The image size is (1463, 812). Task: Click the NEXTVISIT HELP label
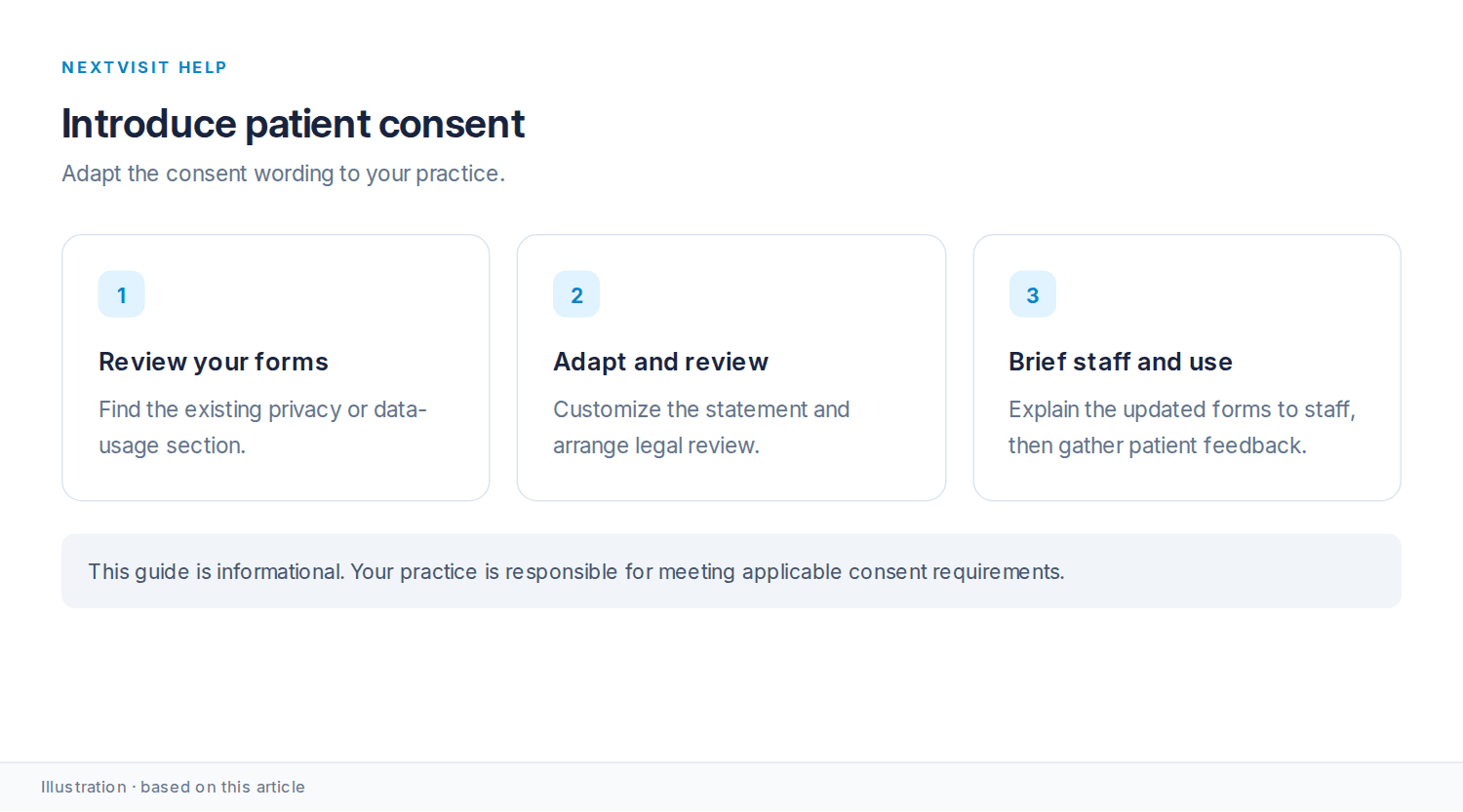pyautogui.click(x=144, y=67)
